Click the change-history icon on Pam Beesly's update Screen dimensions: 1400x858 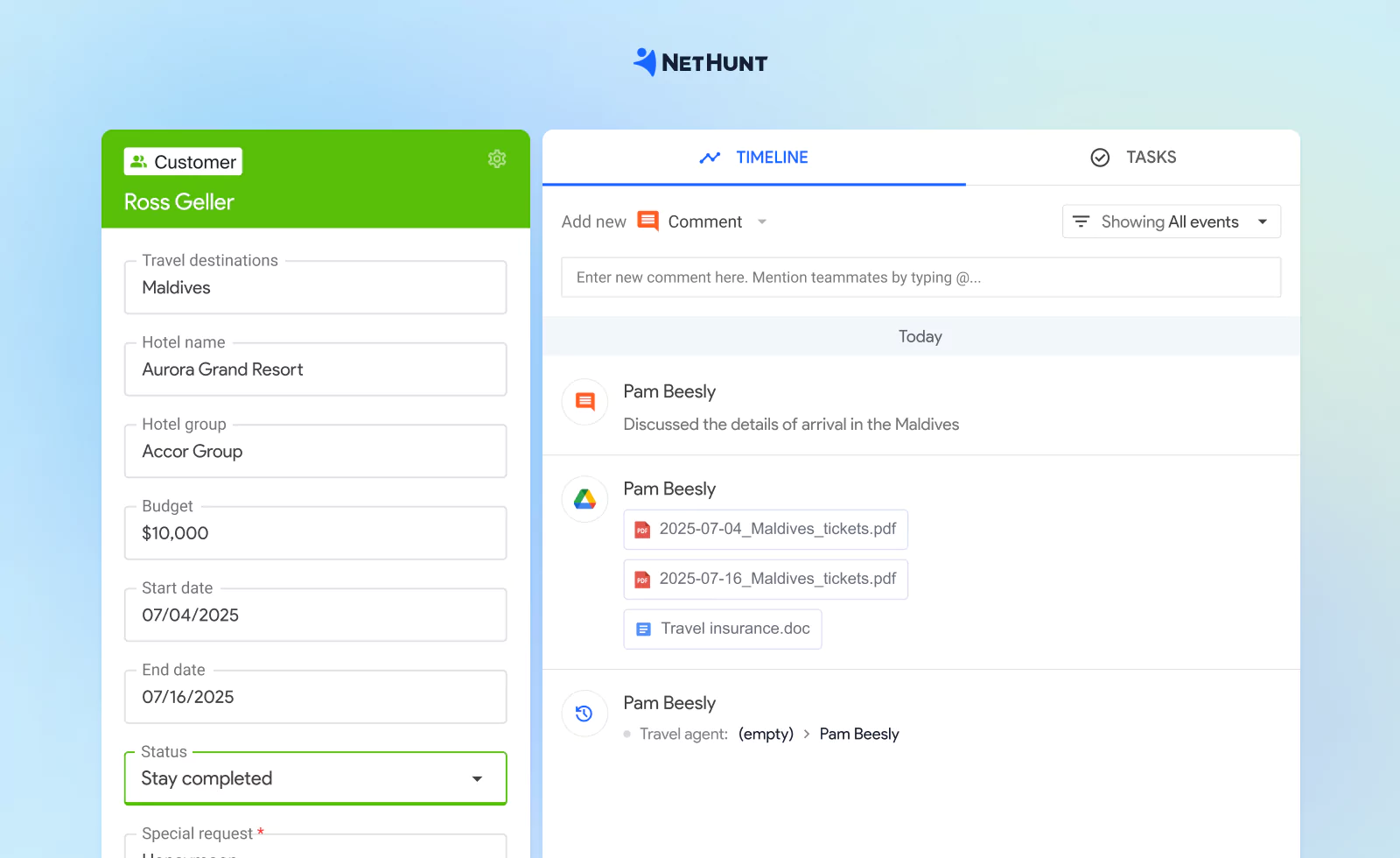[584, 714]
